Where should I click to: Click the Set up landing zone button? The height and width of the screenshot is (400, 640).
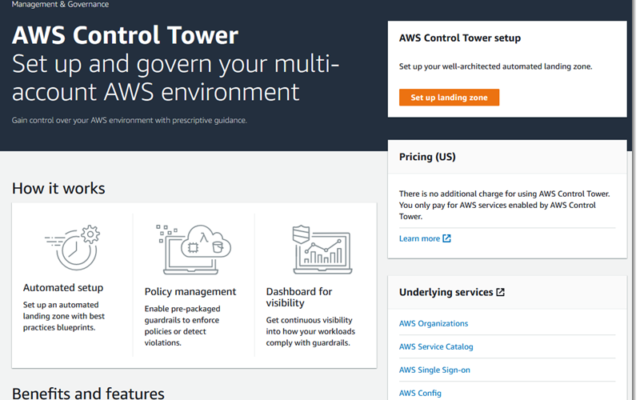(449, 98)
